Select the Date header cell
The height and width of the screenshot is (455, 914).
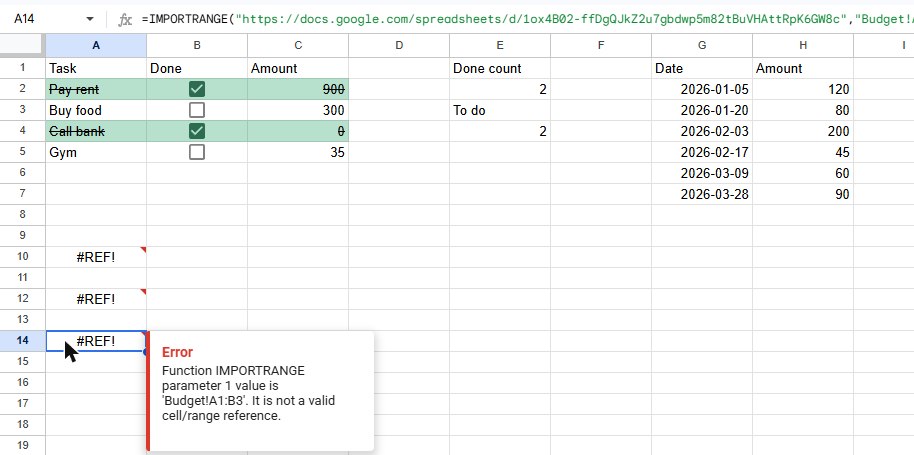702,68
